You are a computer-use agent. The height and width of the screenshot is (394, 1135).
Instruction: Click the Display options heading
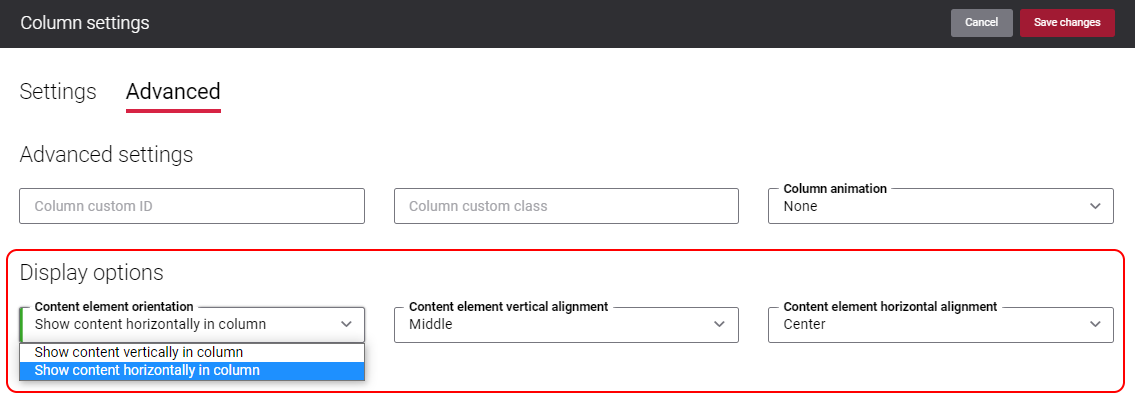[x=92, y=273]
